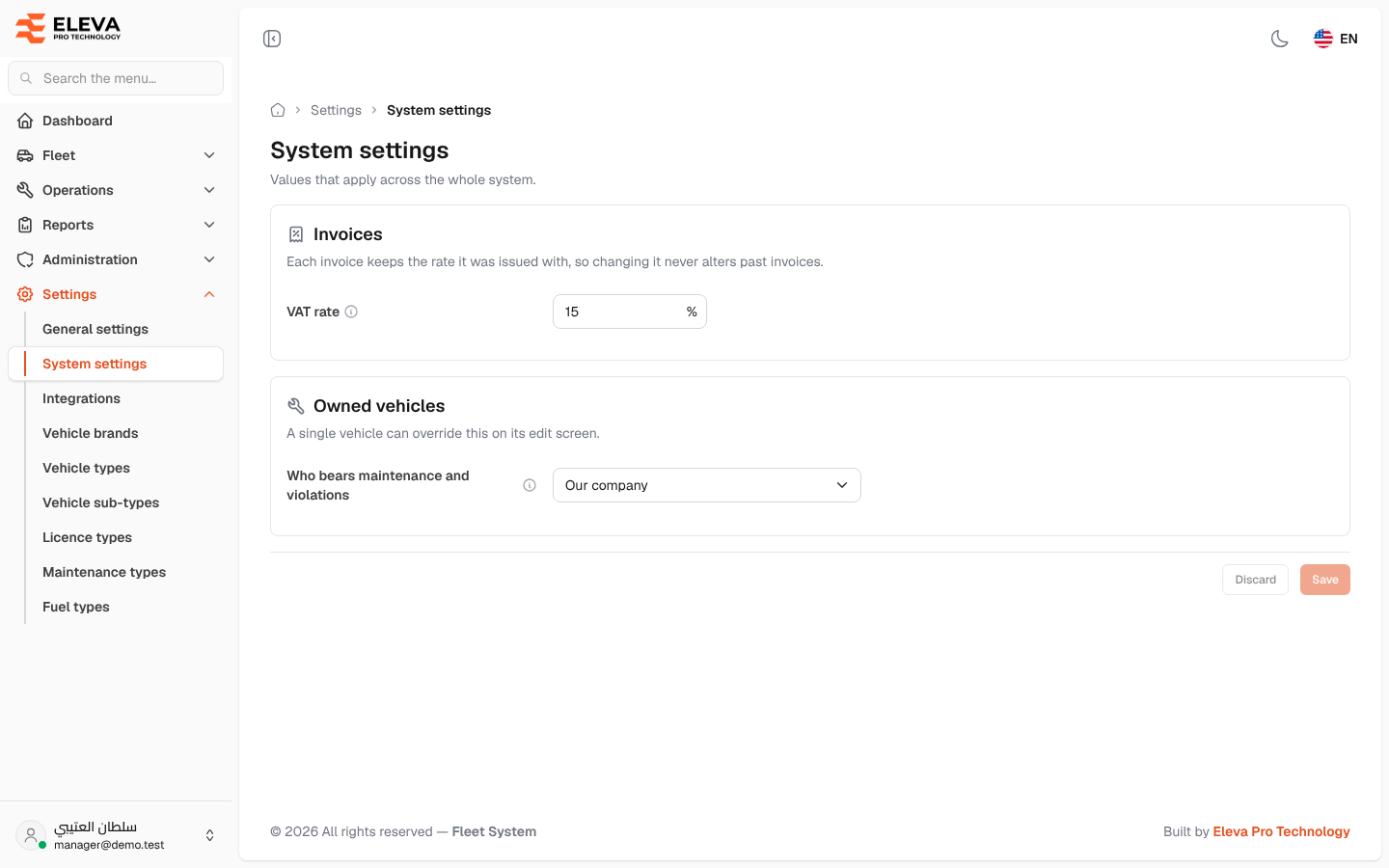The width and height of the screenshot is (1389, 868).
Task: Click the Eleva logo in sidebar
Action: tap(68, 28)
